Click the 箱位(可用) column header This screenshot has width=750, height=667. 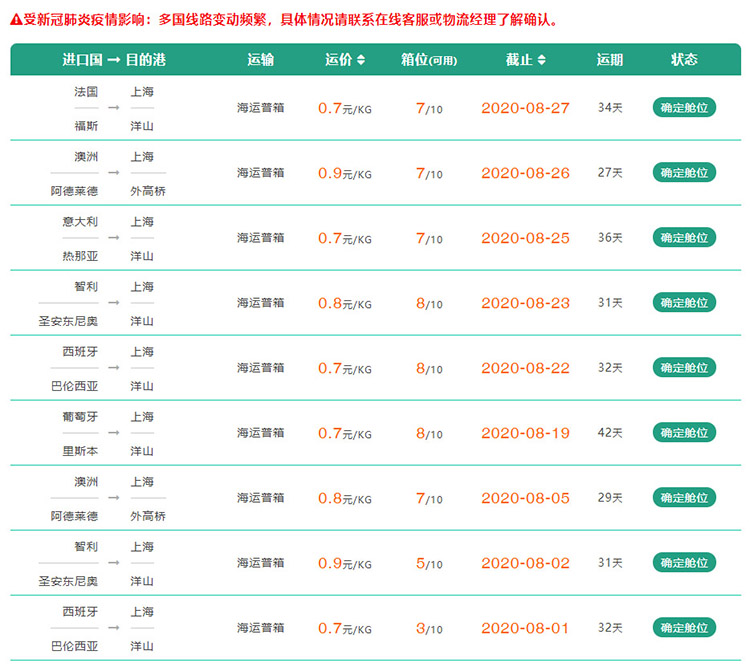(429, 60)
